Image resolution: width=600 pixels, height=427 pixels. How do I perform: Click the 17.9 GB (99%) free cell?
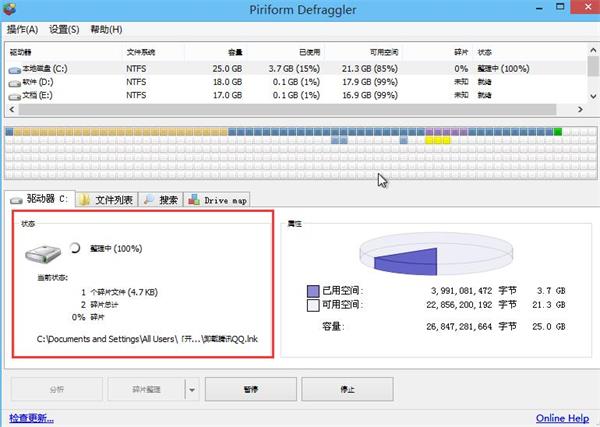click(x=370, y=82)
